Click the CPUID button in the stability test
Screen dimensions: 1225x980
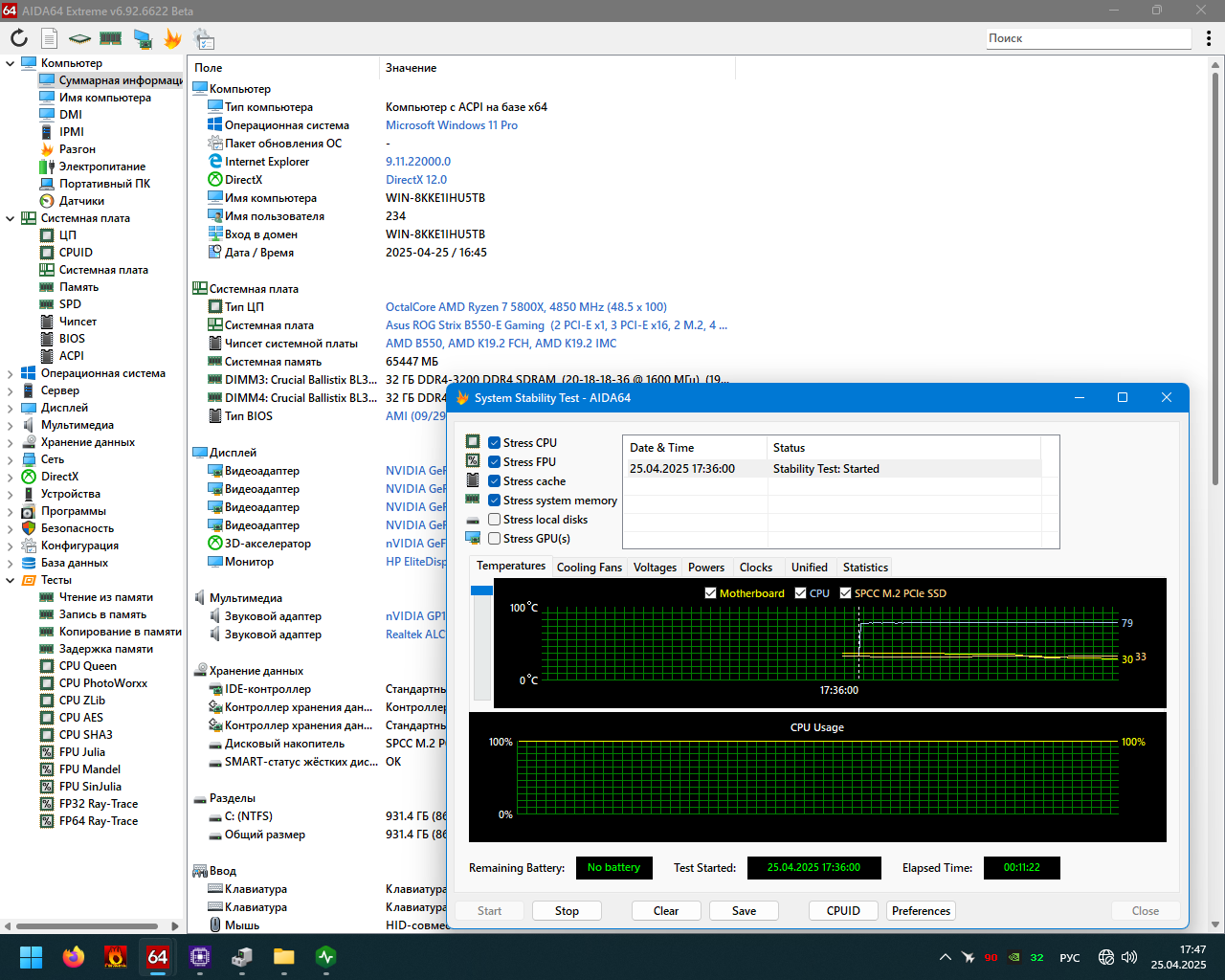point(843,911)
